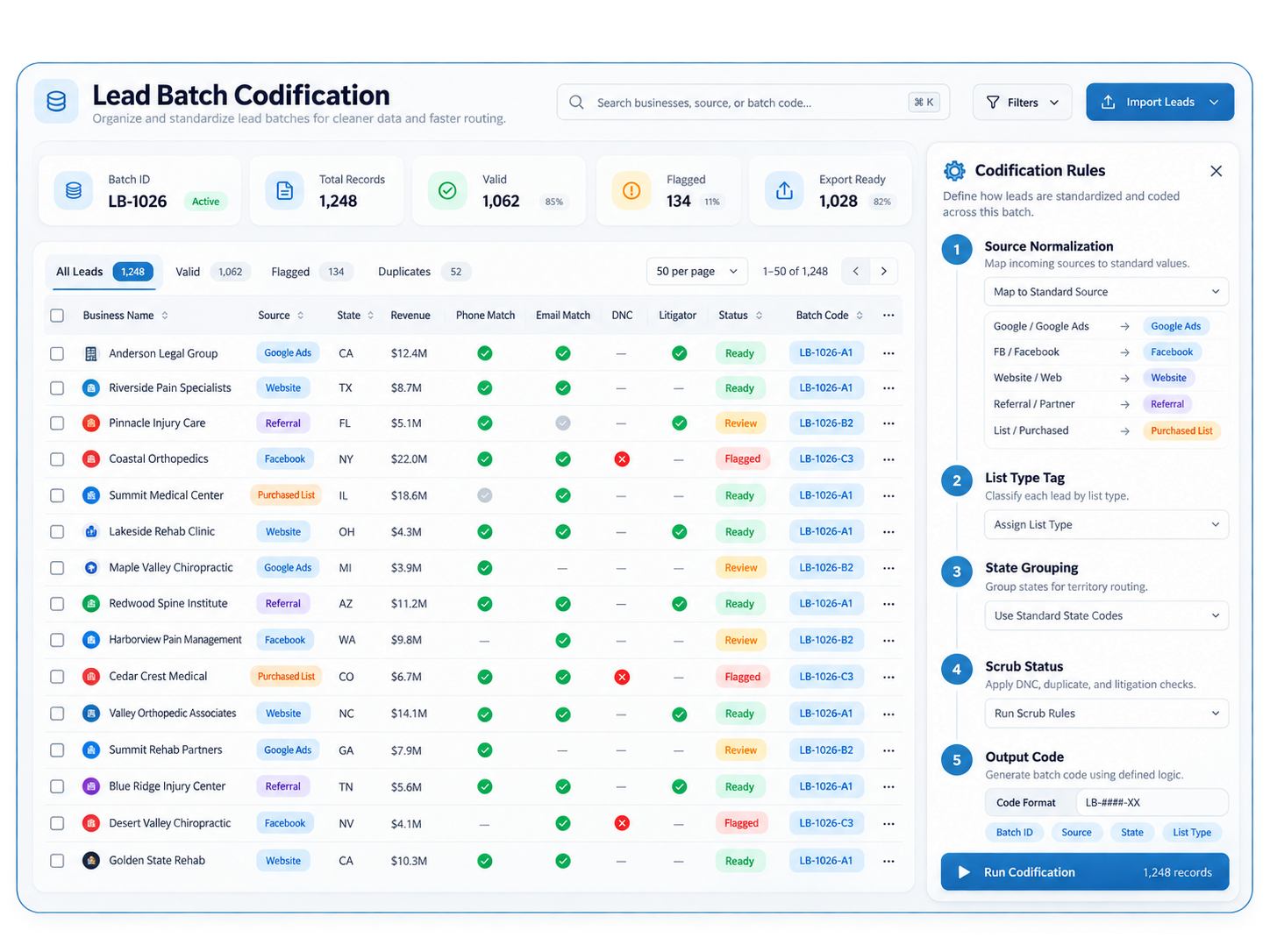Open the Filters dropdown
The width and height of the screenshot is (1270, 952).
pos(1022,103)
